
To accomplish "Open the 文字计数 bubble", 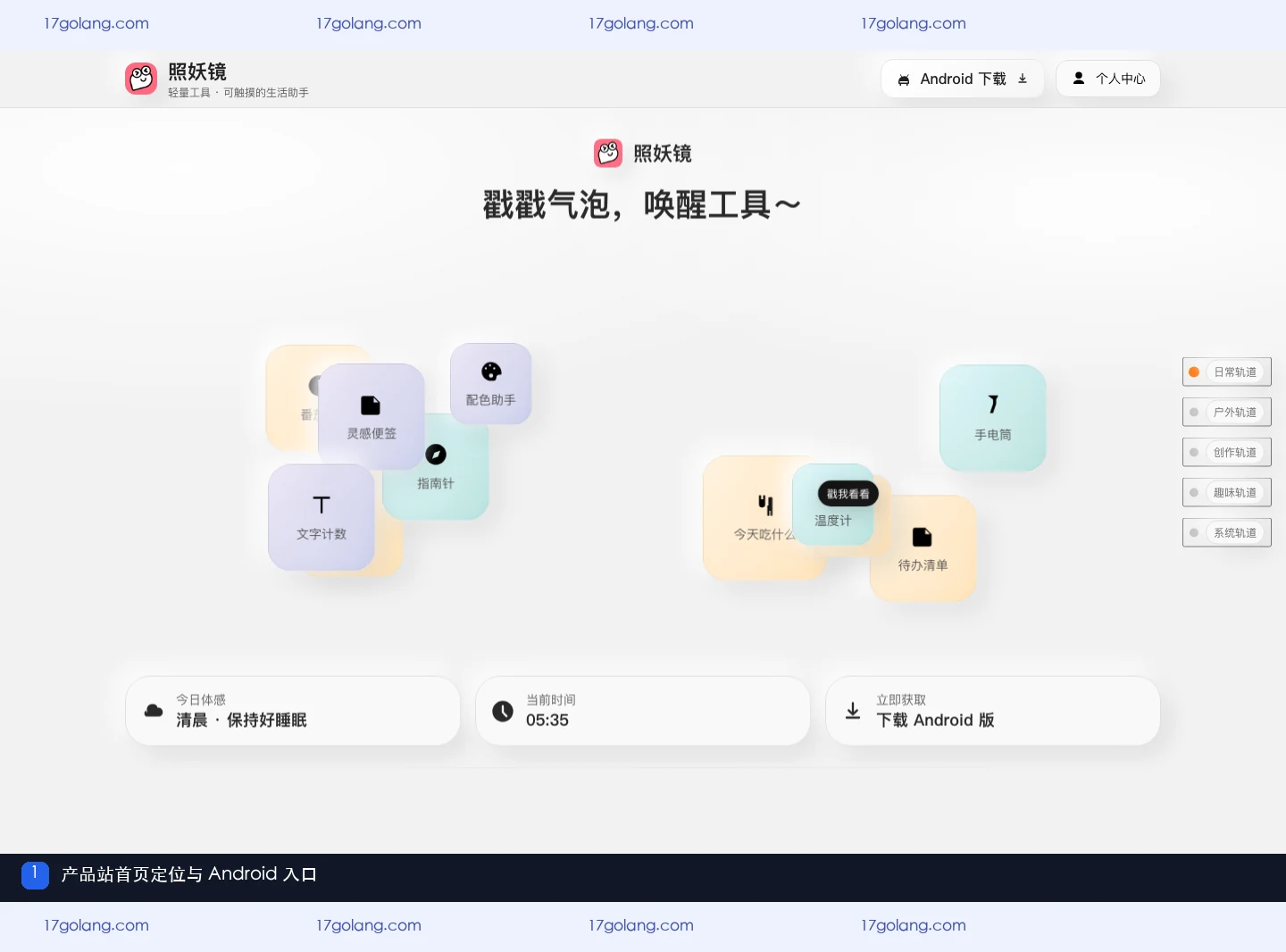I will [321, 517].
